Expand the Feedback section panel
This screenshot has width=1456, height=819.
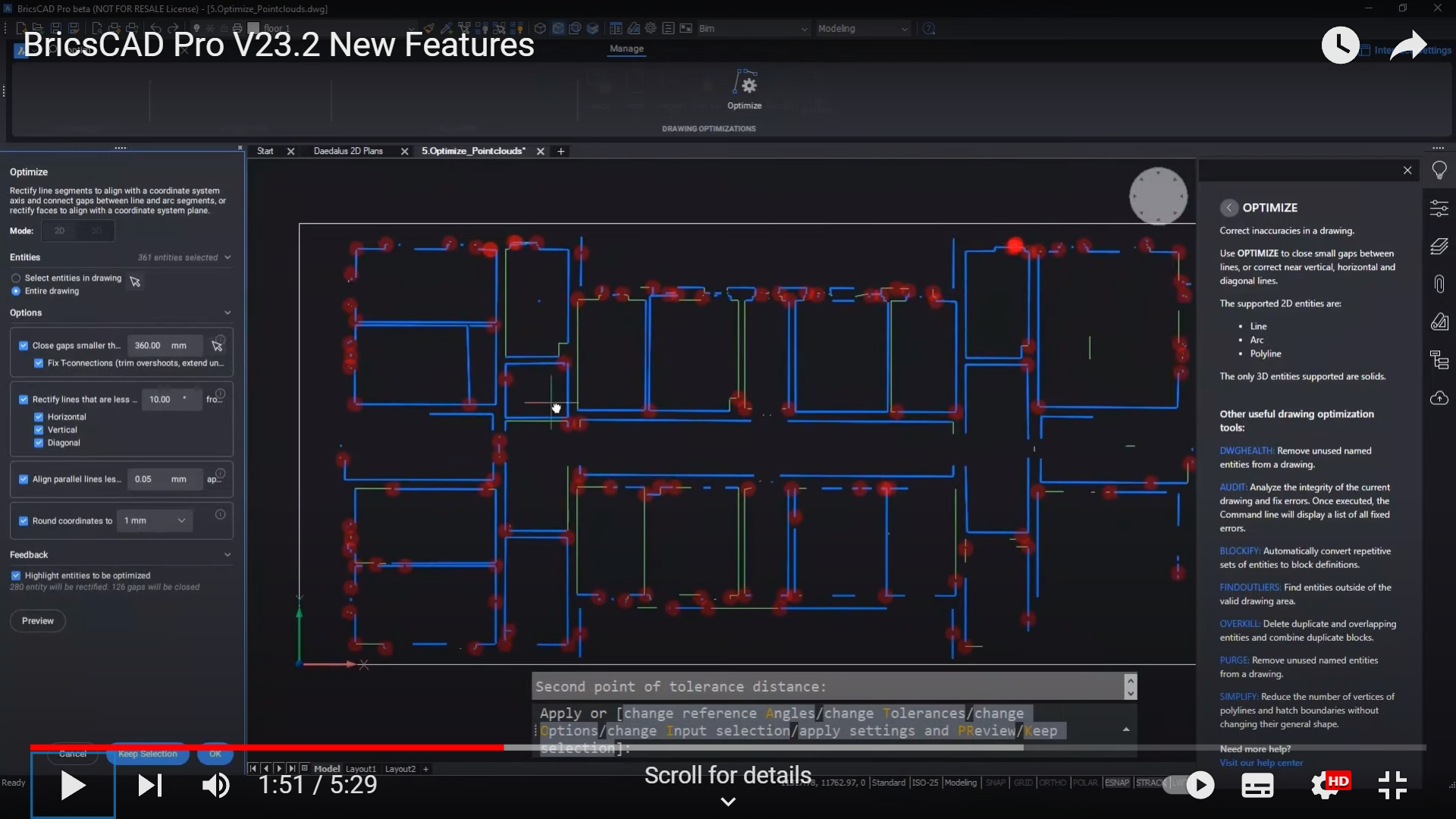[x=227, y=554]
